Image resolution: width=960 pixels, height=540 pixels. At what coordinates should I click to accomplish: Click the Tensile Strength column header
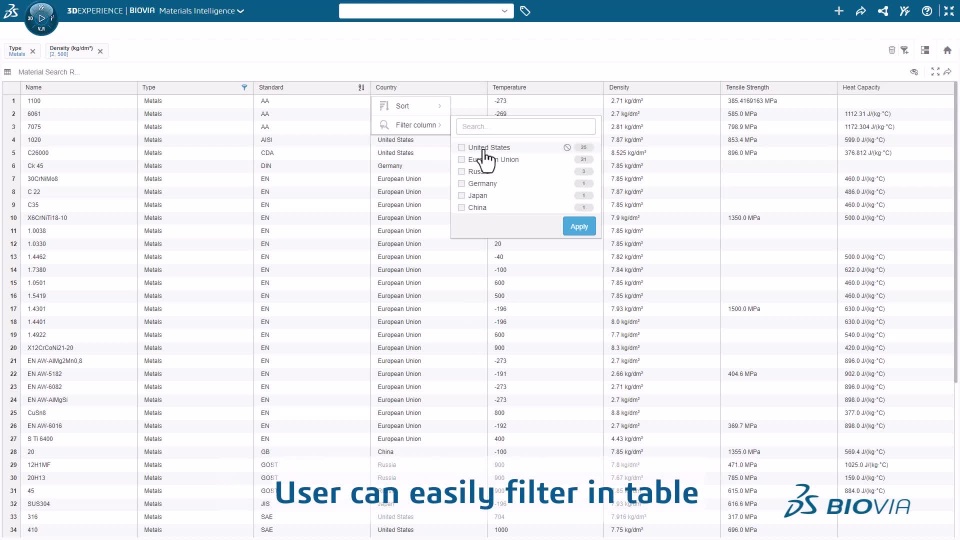(779, 88)
